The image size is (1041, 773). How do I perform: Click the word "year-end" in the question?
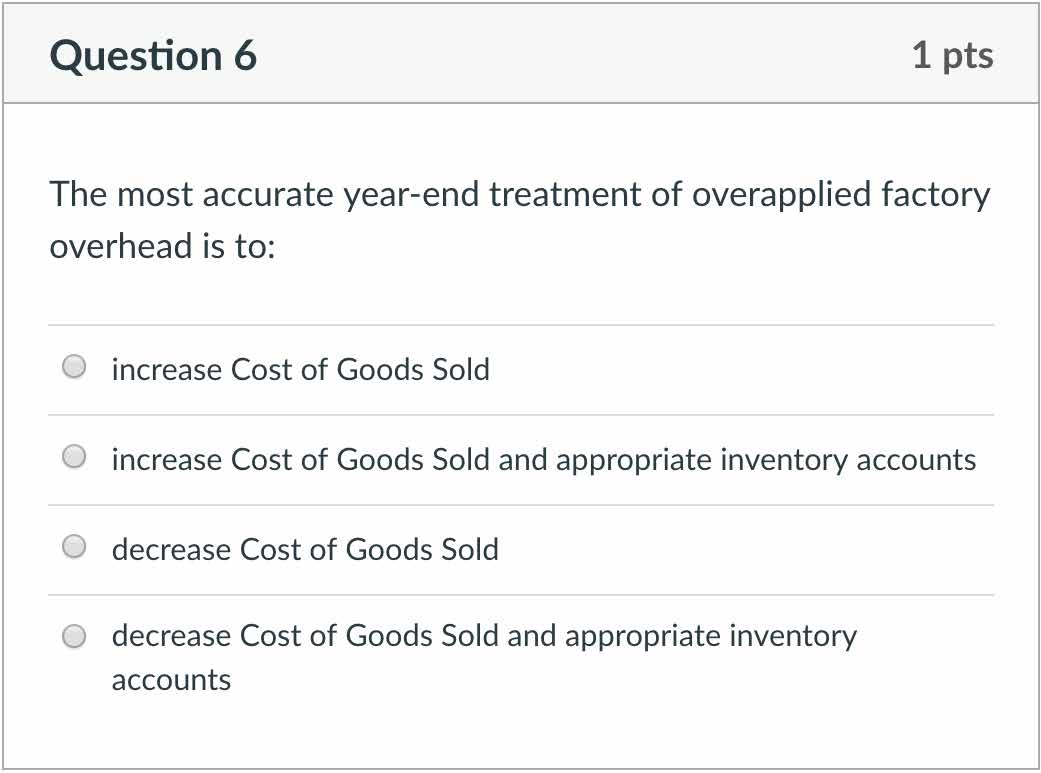click(411, 194)
